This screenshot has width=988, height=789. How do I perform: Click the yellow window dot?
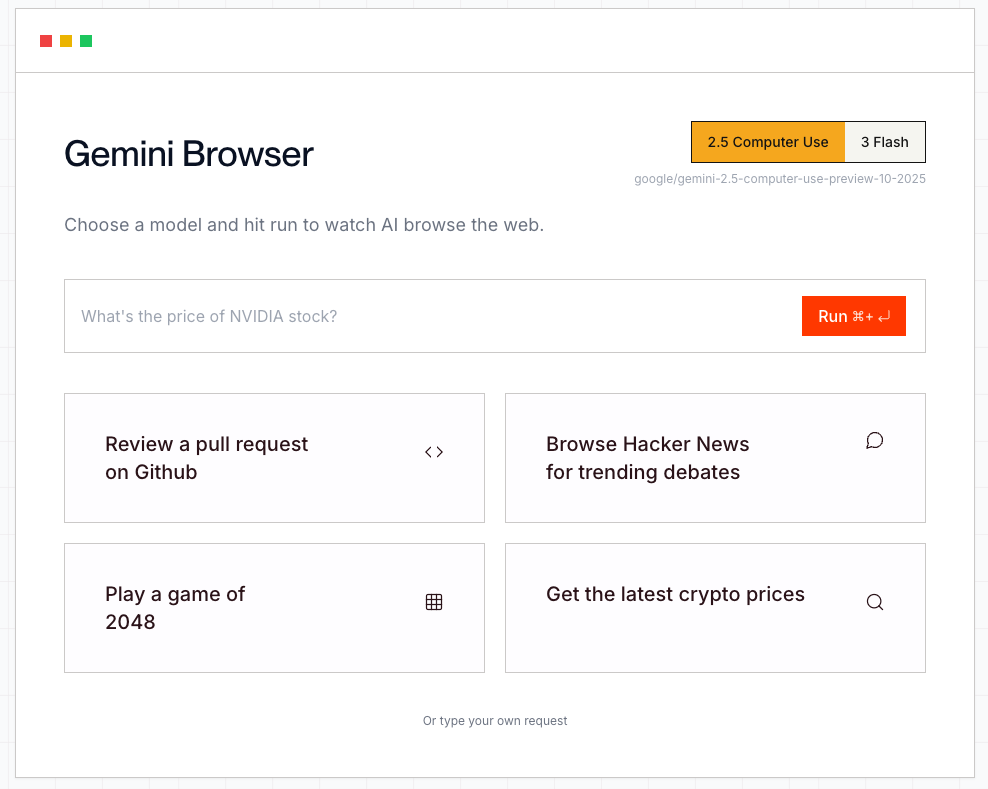point(66,41)
